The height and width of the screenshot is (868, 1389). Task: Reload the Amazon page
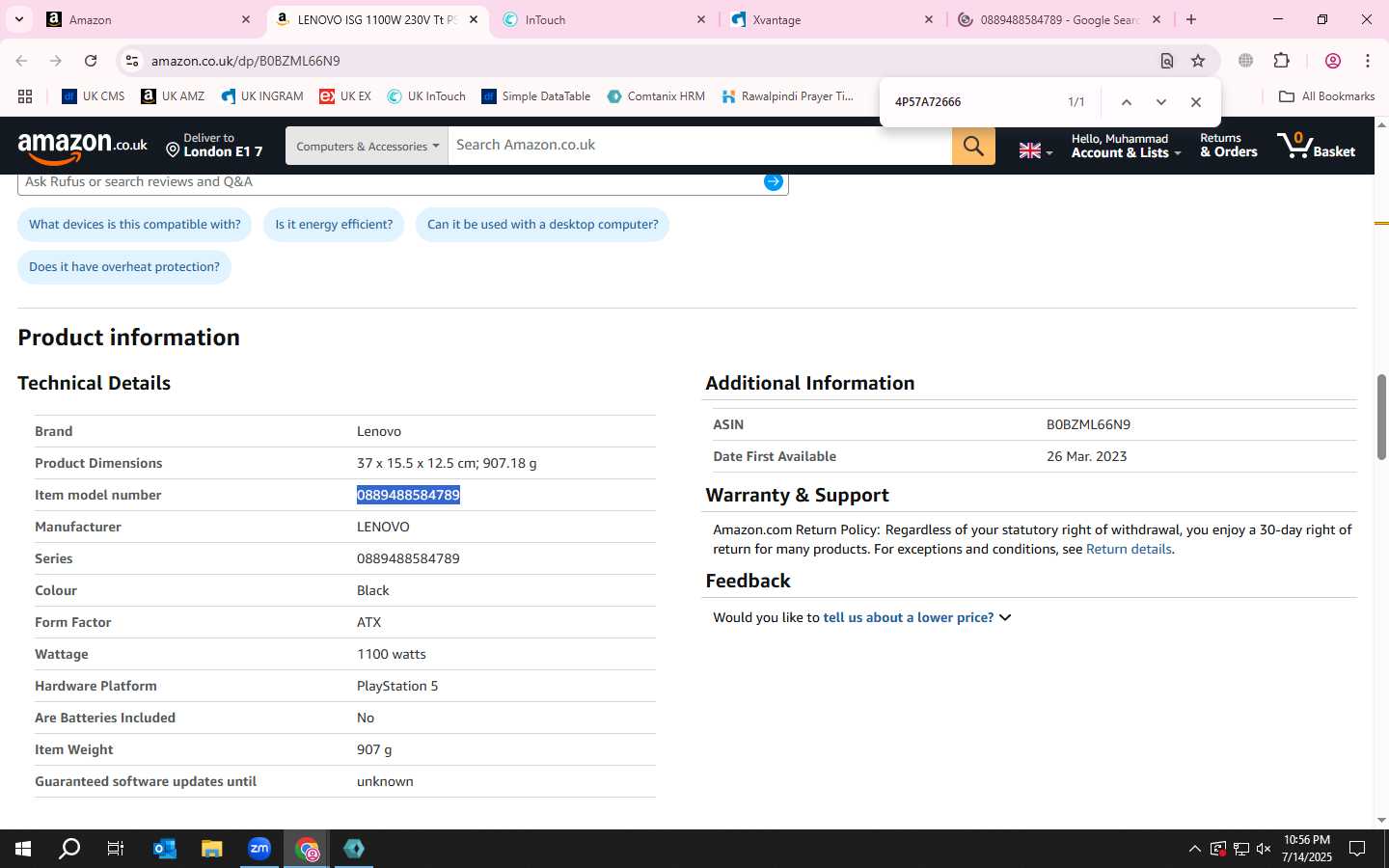point(91,61)
